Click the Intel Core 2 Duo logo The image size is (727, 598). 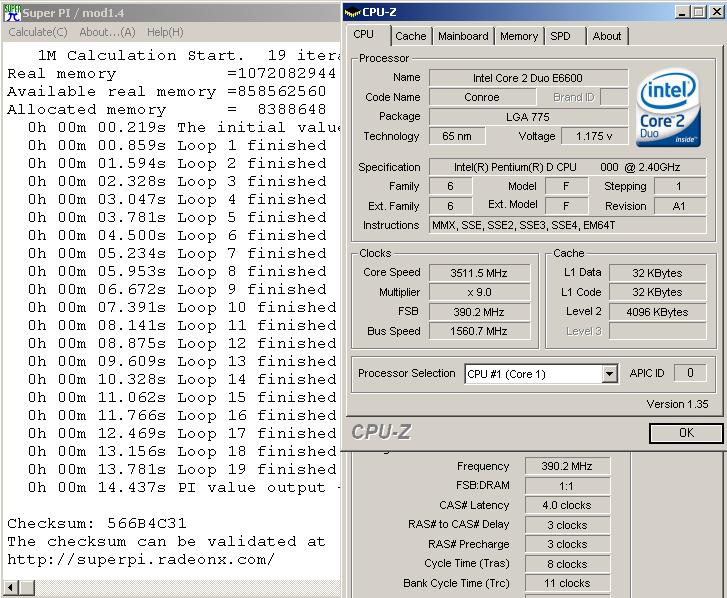point(668,109)
